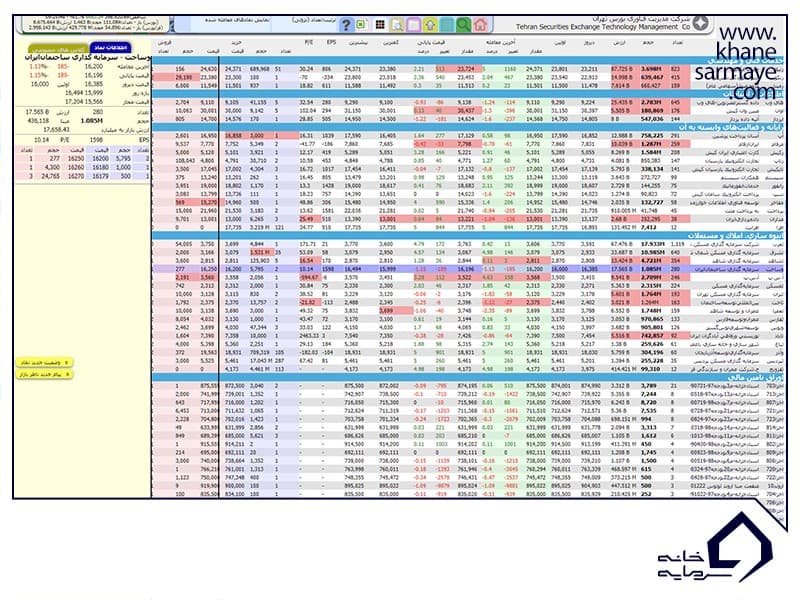Click the ترتیب:تعداد (نزولی) sort option

coord(314,20)
